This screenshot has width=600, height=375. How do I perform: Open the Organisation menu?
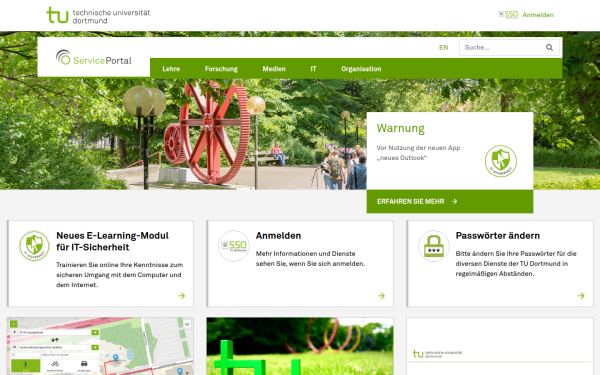[361, 69]
